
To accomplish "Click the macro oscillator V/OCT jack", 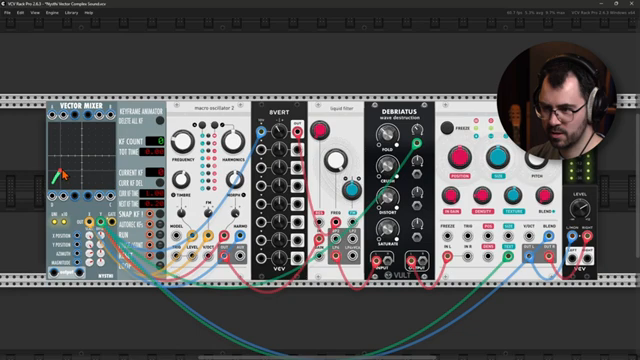I will coord(208,256).
